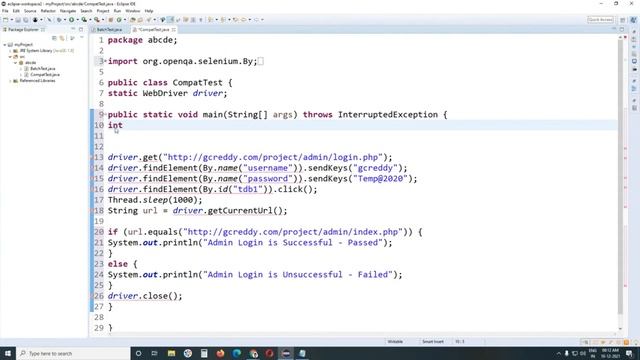This screenshot has height=360, width=640.
Task: Open dropdown arrow beside New icon
Action: (x=11, y=20)
